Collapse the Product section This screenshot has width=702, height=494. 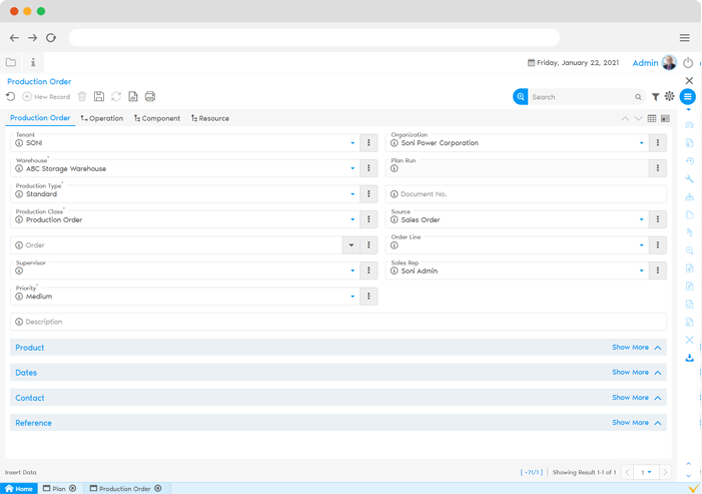(x=658, y=348)
